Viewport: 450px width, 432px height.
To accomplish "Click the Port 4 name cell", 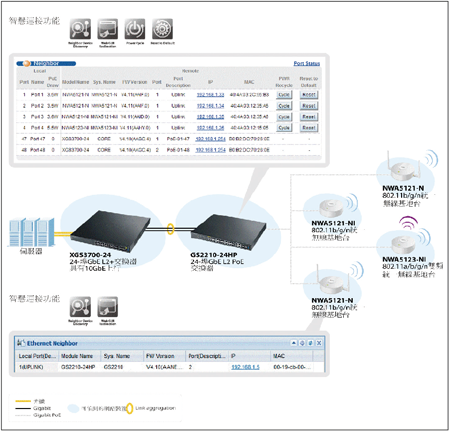I will [x=37, y=128].
